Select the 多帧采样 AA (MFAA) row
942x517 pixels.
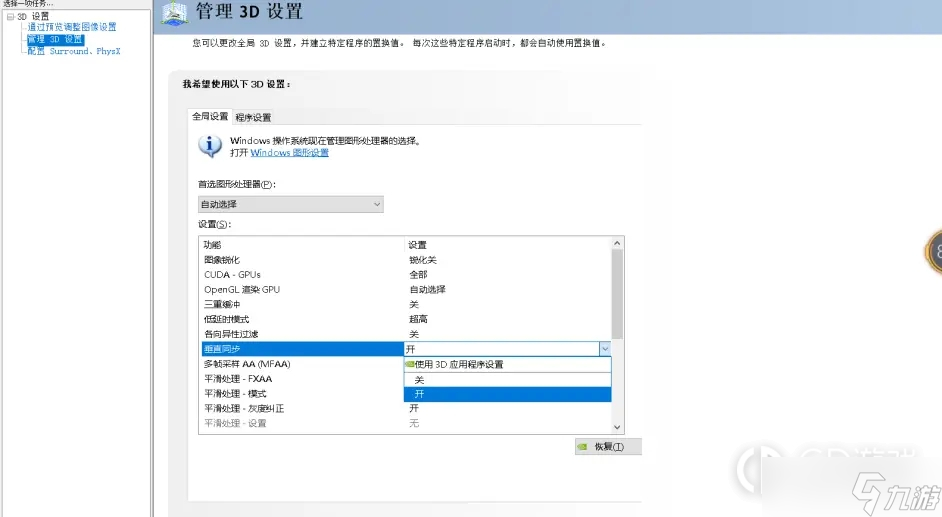[x=303, y=364]
